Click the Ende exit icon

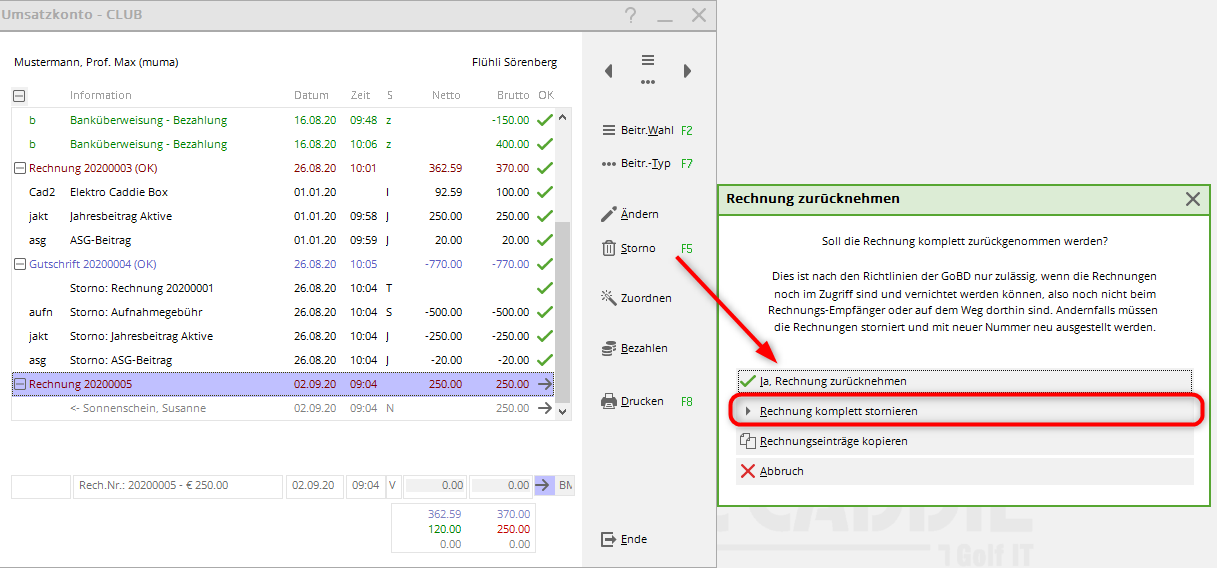[x=609, y=539]
